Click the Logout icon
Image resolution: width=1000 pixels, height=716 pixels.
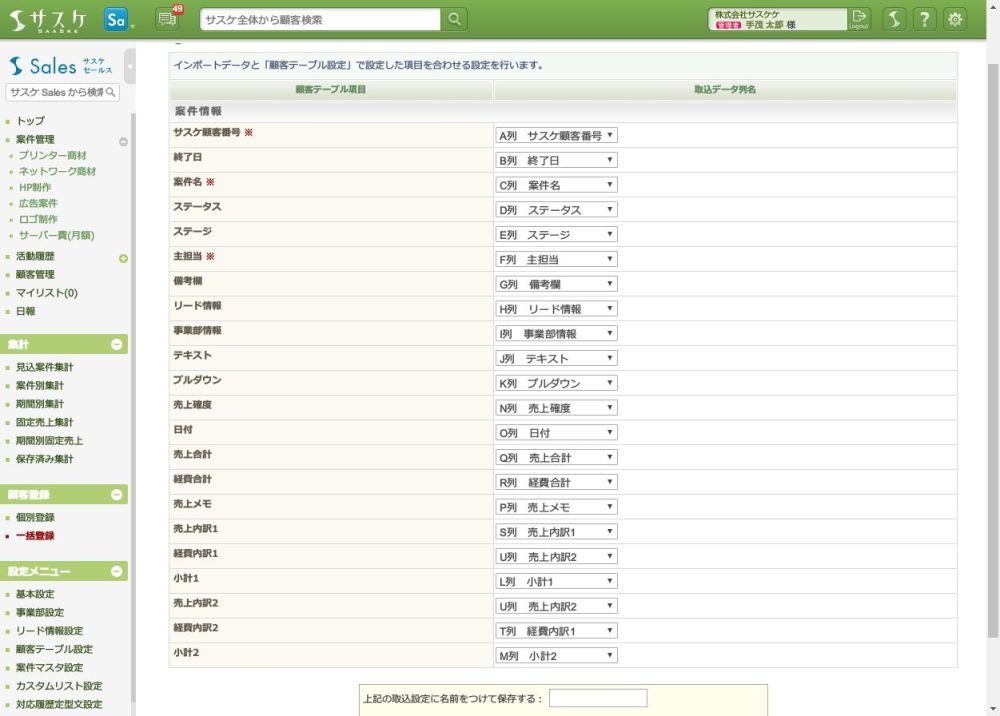tap(859, 19)
